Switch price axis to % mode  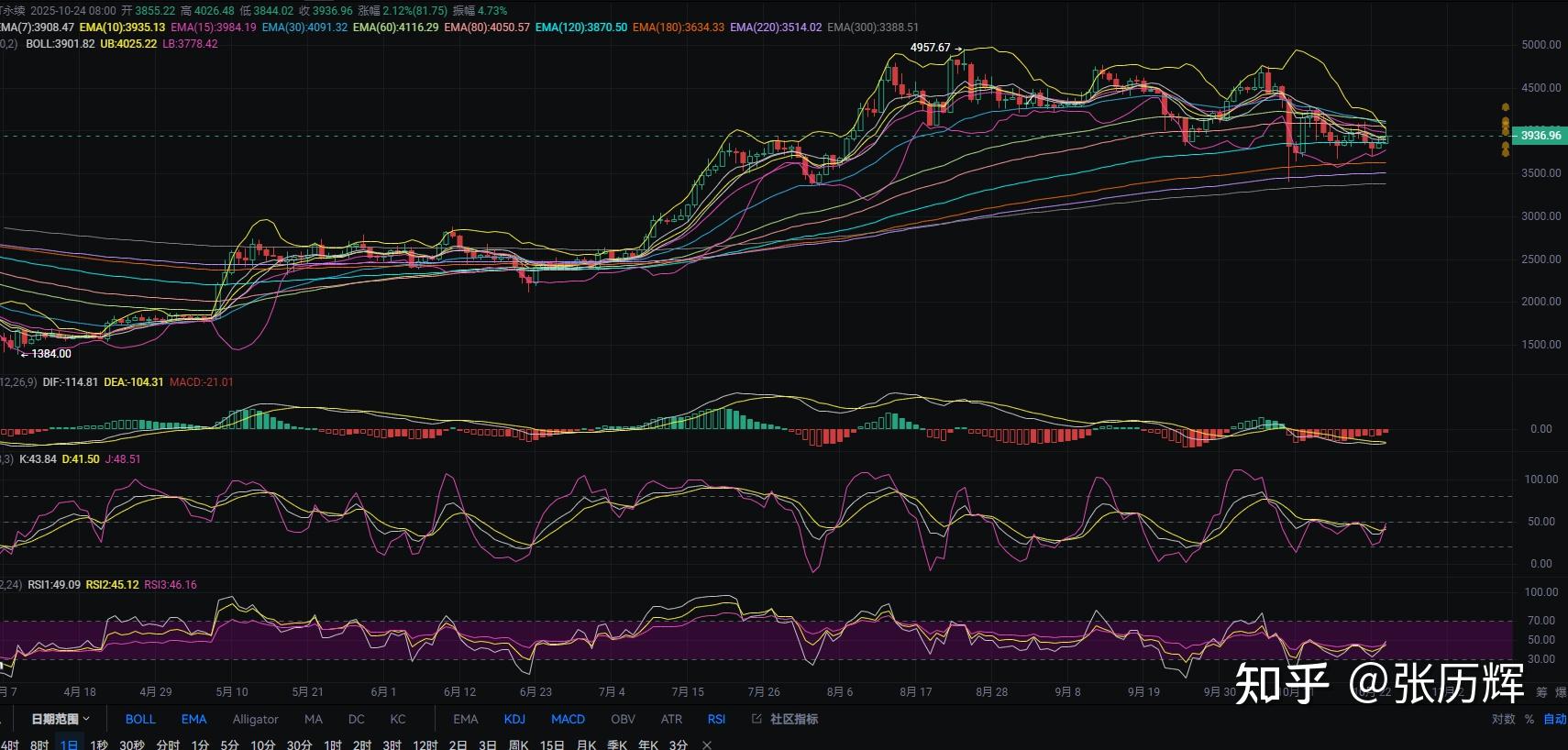point(1529,719)
